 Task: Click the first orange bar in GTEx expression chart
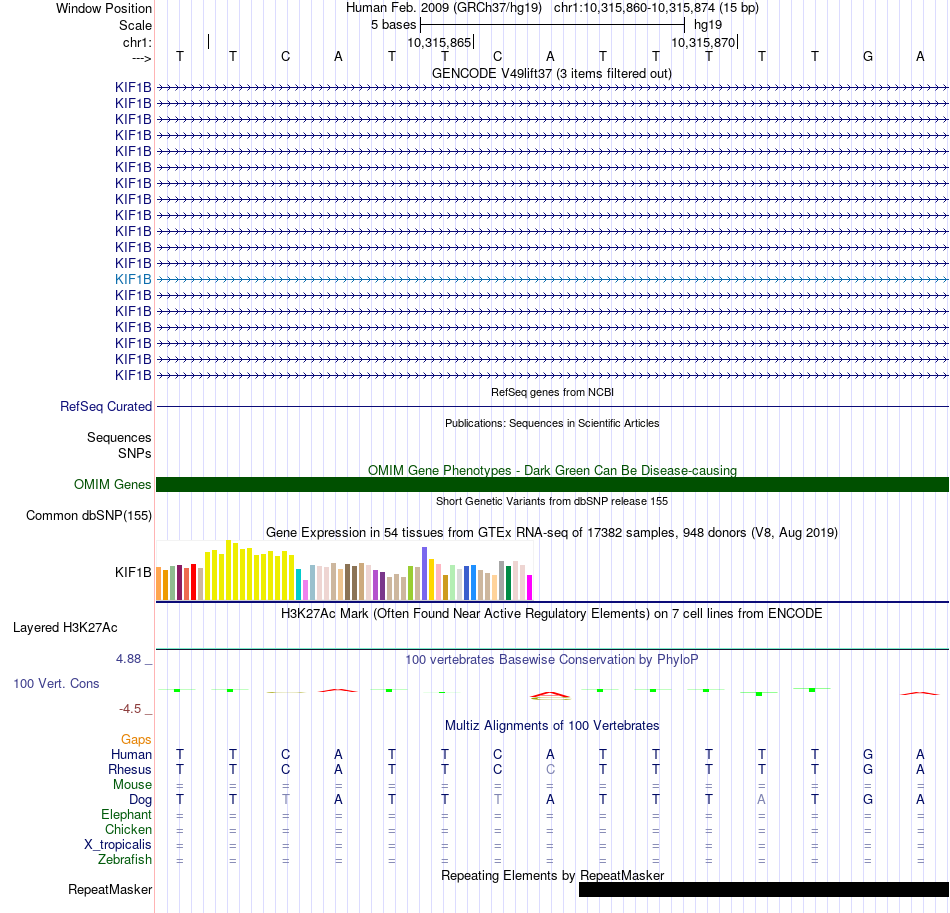point(159,583)
